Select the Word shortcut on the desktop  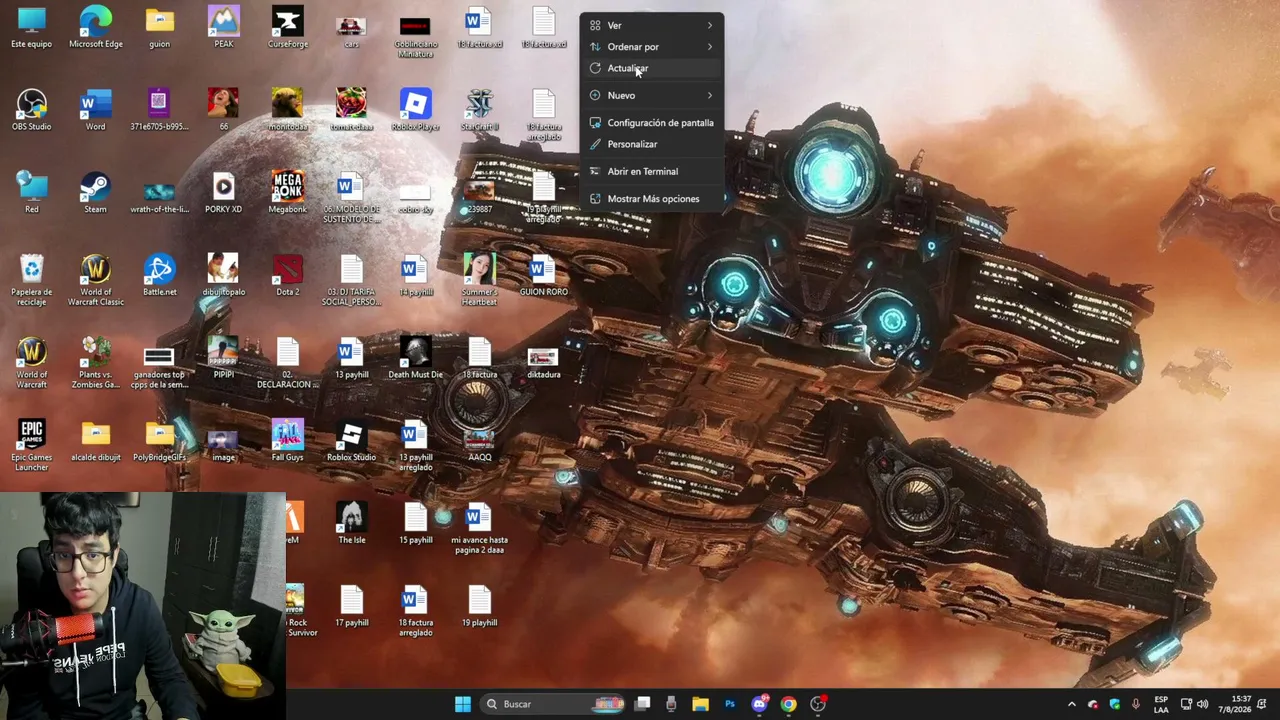(95, 110)
